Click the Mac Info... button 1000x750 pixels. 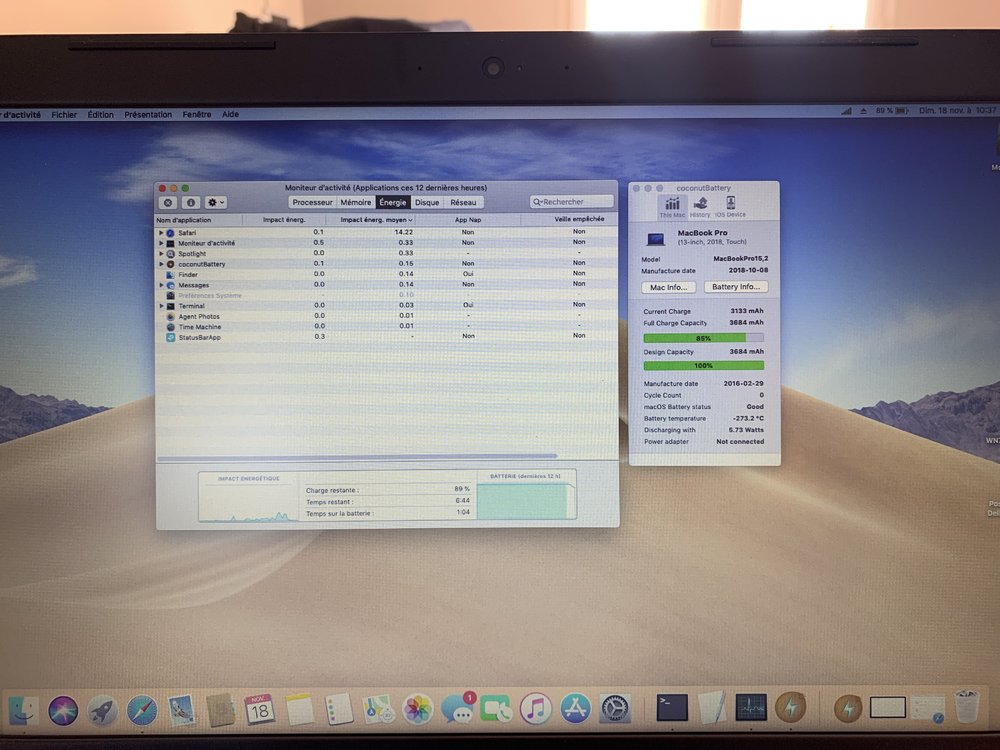click(667, 287)
